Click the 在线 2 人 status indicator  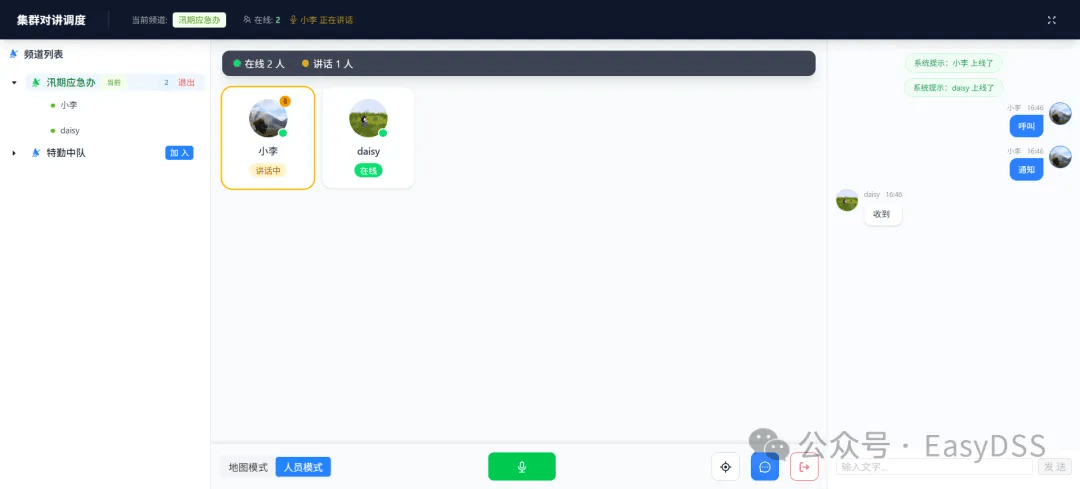(259, 63)
